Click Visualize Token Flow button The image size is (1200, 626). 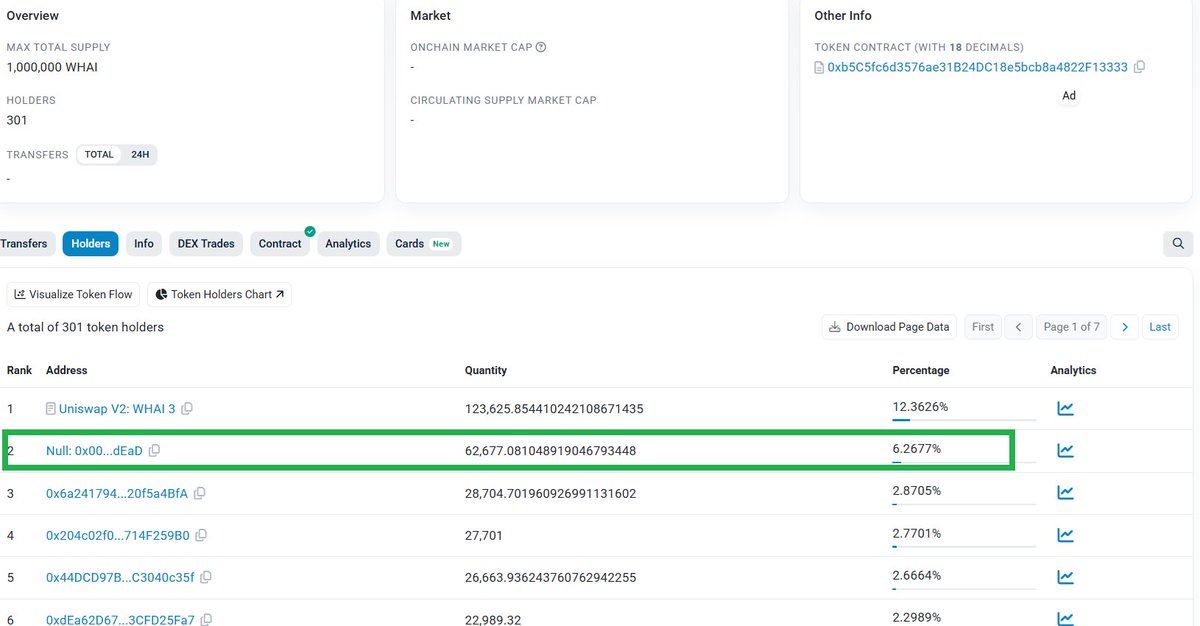[x=74, y=295]
